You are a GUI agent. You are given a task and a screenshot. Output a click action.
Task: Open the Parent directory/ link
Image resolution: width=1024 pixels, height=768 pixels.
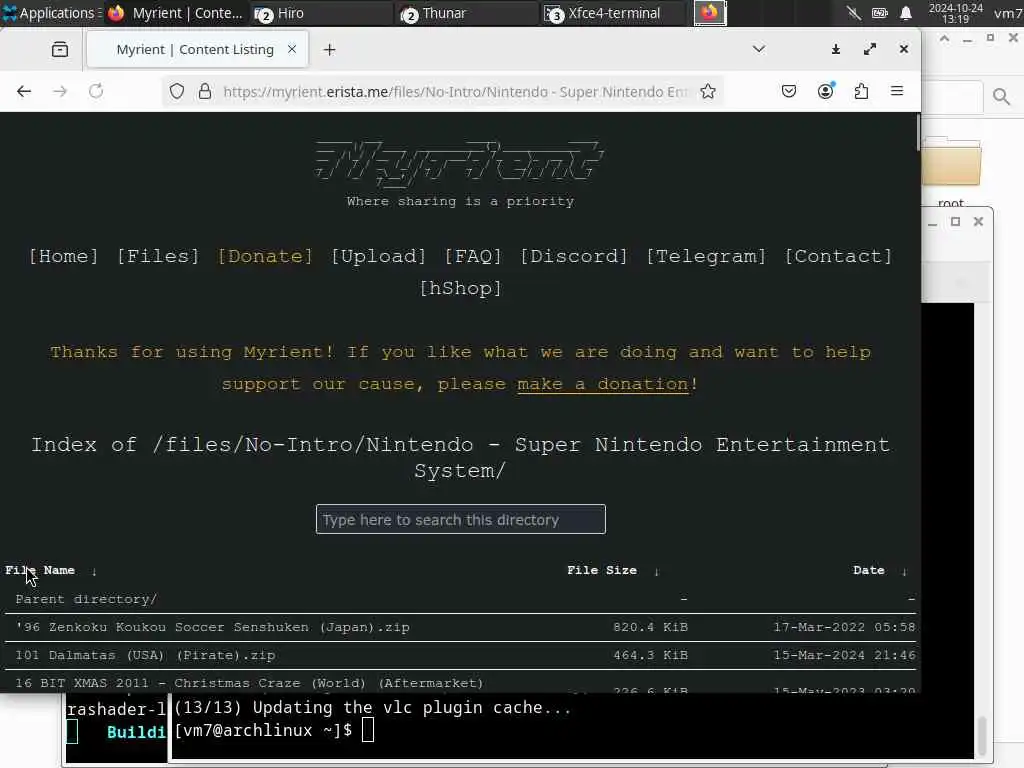click(86, 599)
